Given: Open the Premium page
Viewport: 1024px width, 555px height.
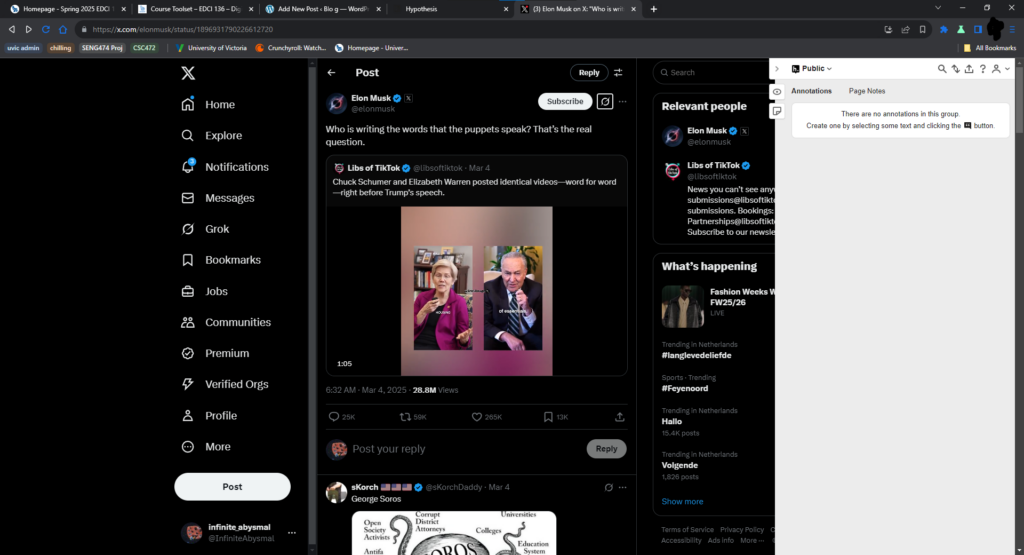Looking at the screenshot, I should click(x=215, y=353).
